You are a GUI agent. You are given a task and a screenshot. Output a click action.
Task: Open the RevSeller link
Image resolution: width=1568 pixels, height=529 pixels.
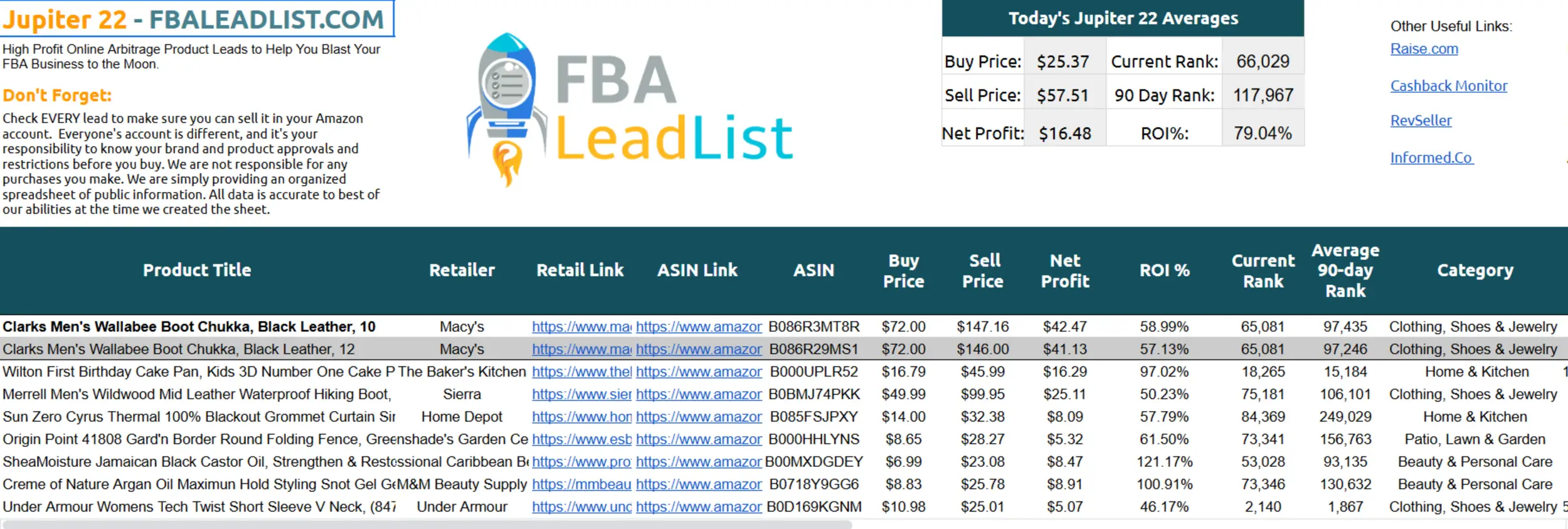(1421, 120)
